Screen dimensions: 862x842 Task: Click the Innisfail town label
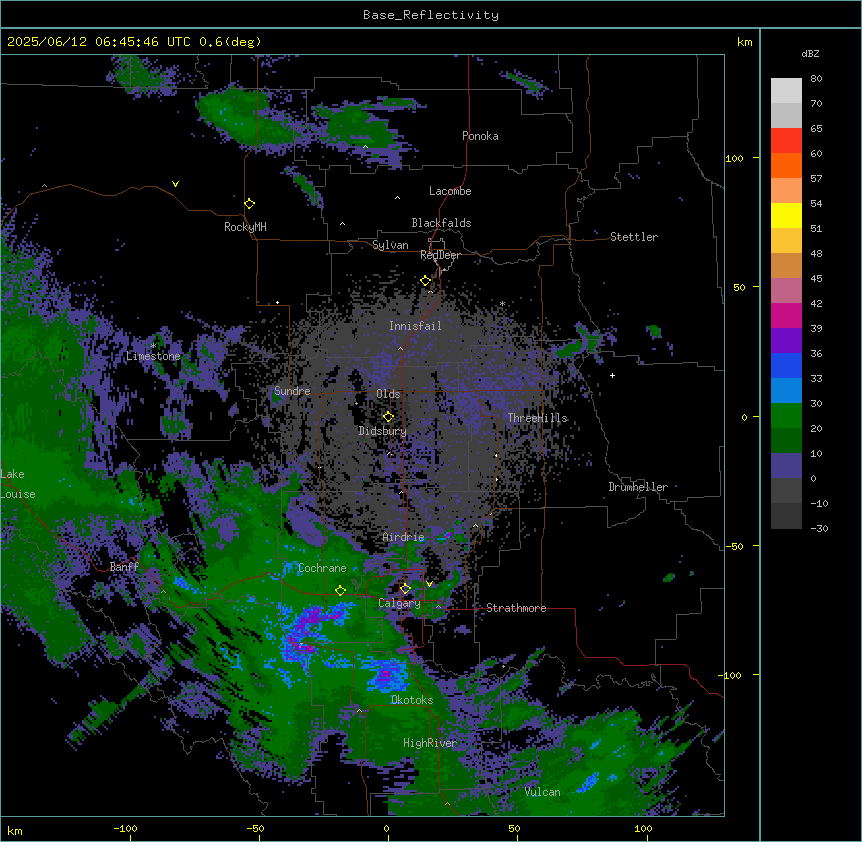click(415, 326)
